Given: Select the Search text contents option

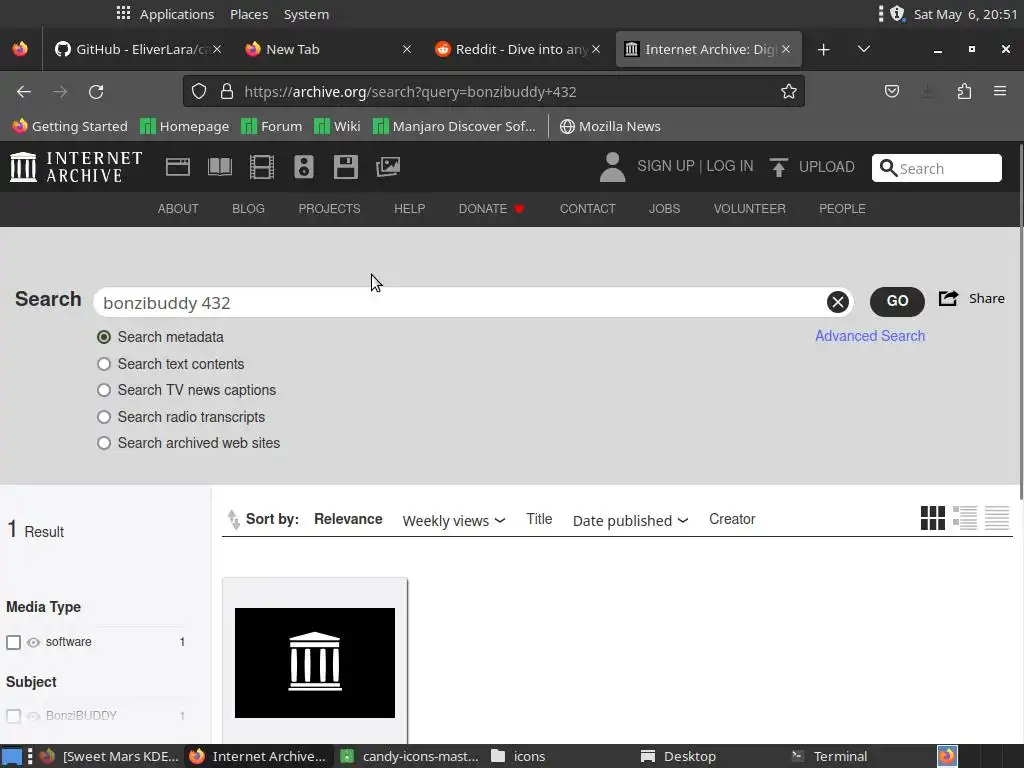Looking at the screenshot, I should click(104, 364).
